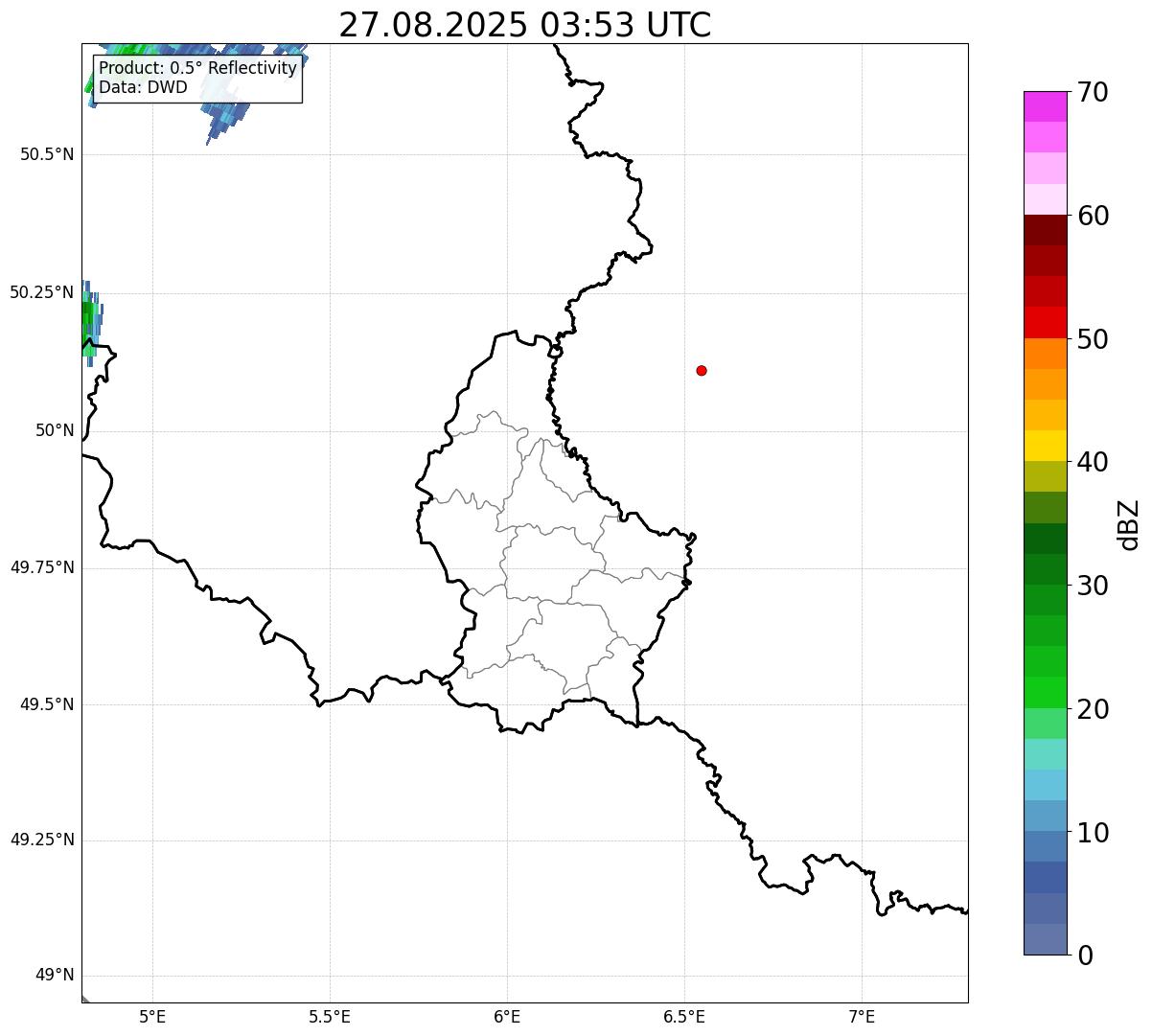The width and height of the screenshot is (1152, 1036).
Task: Click the 'dBZ' colorbar axis label
Action: pyautogui.click(x=1129, y=524)
